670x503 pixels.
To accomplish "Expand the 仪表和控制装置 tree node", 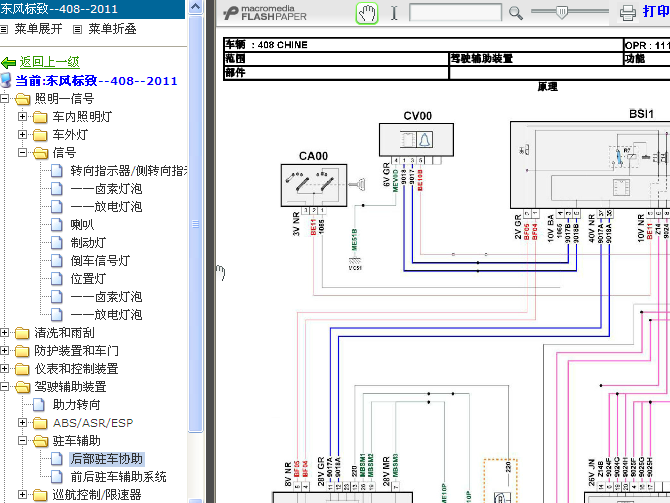I will 4,368.
